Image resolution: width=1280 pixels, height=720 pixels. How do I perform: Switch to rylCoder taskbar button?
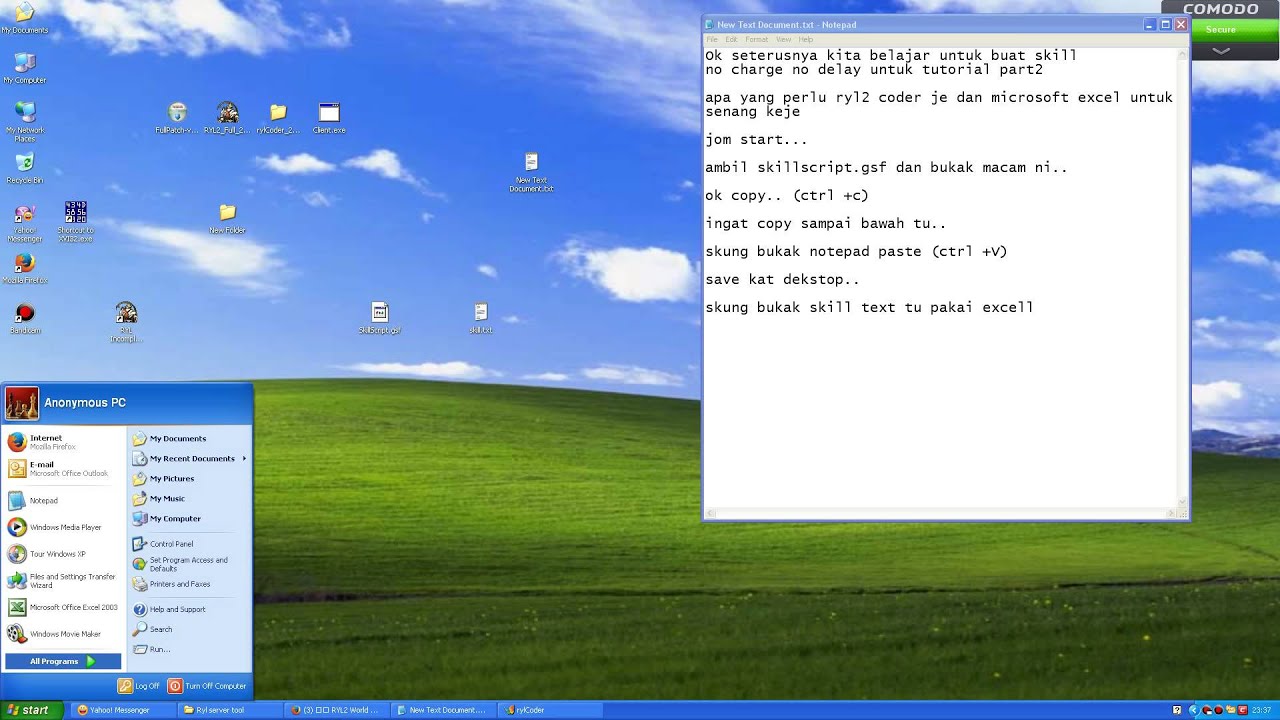point(549,710)
